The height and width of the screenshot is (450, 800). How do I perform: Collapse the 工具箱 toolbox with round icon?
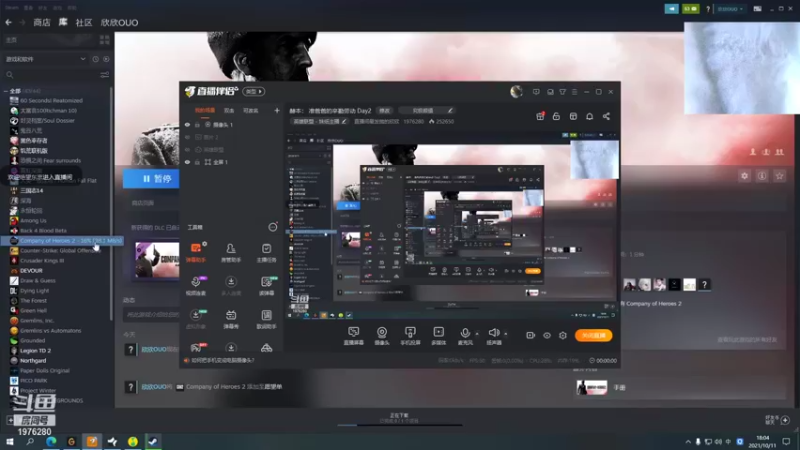coord(273,227)
